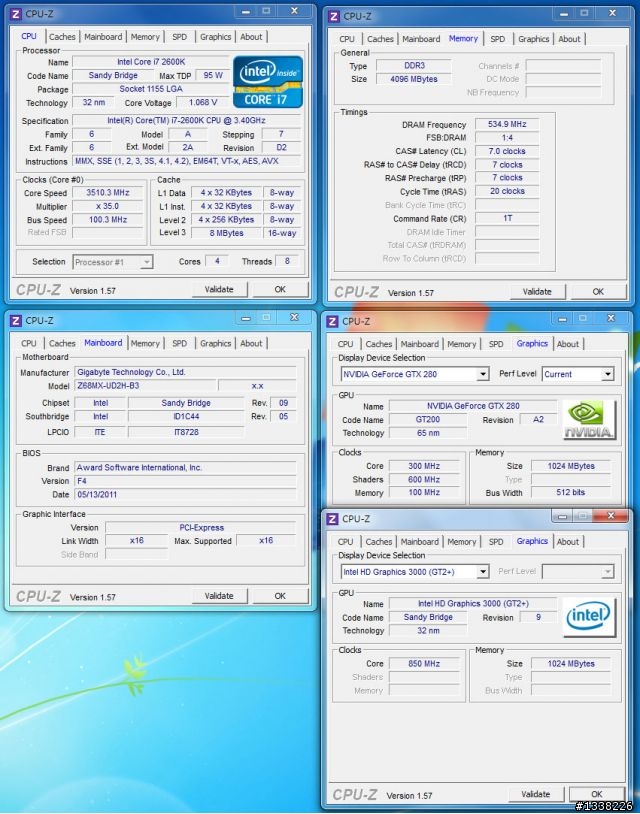Minimize the CPU window showing the i7 2600K
This screenshot has height=814, width=640.
click(x=246, y=11)
